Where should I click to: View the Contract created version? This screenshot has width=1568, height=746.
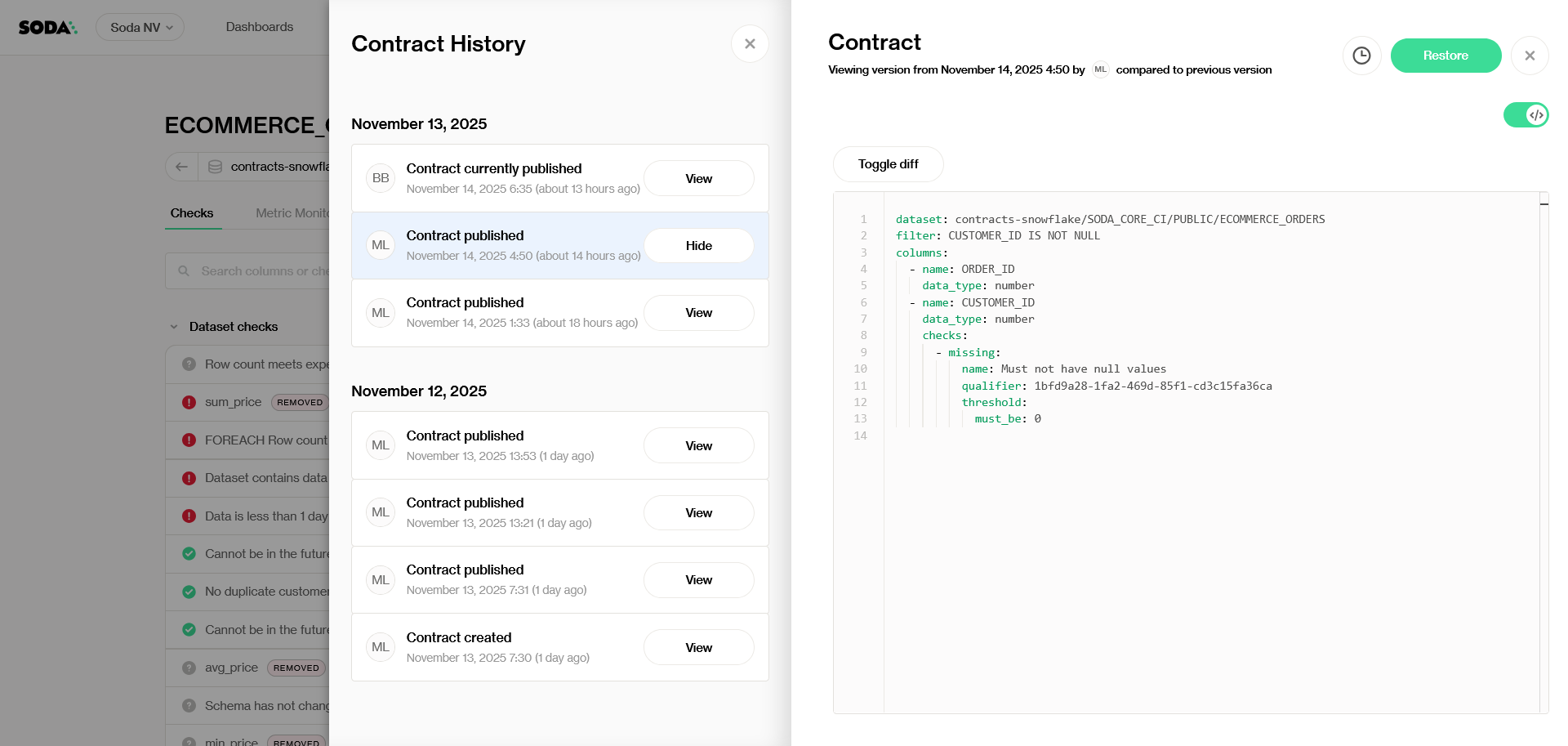point(698,648)
